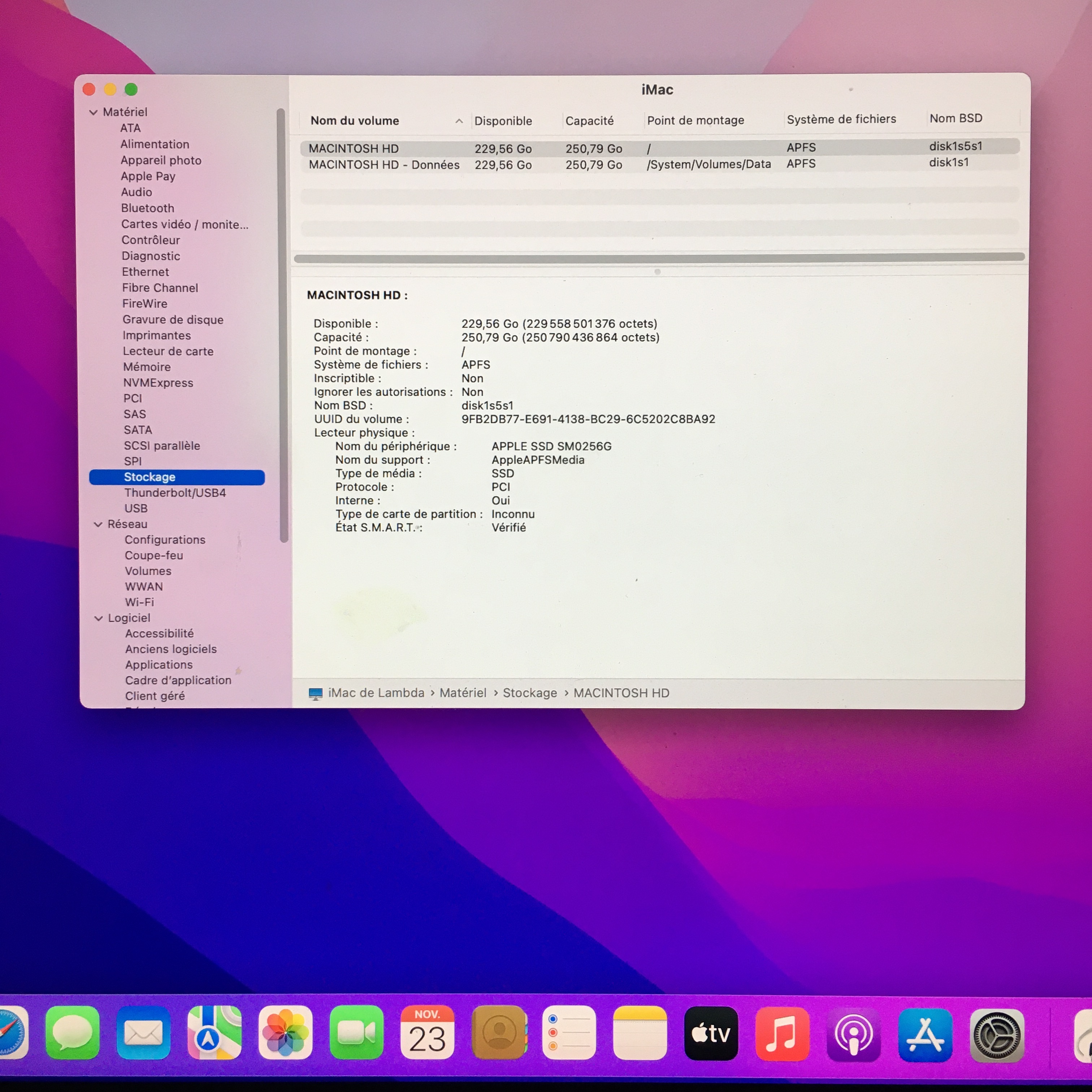Select Apple Pay in the sidebar
Screen dimensions: 1092x1092
(148, 176)
